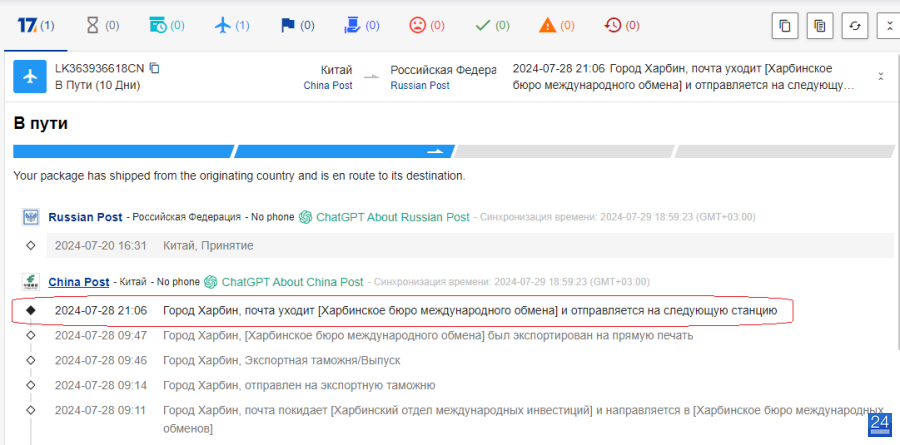Viewport: 900px width, 445px height.
Task: Select the 17 all packages tab
Action: pyautogui.click(x=36, y=26)
